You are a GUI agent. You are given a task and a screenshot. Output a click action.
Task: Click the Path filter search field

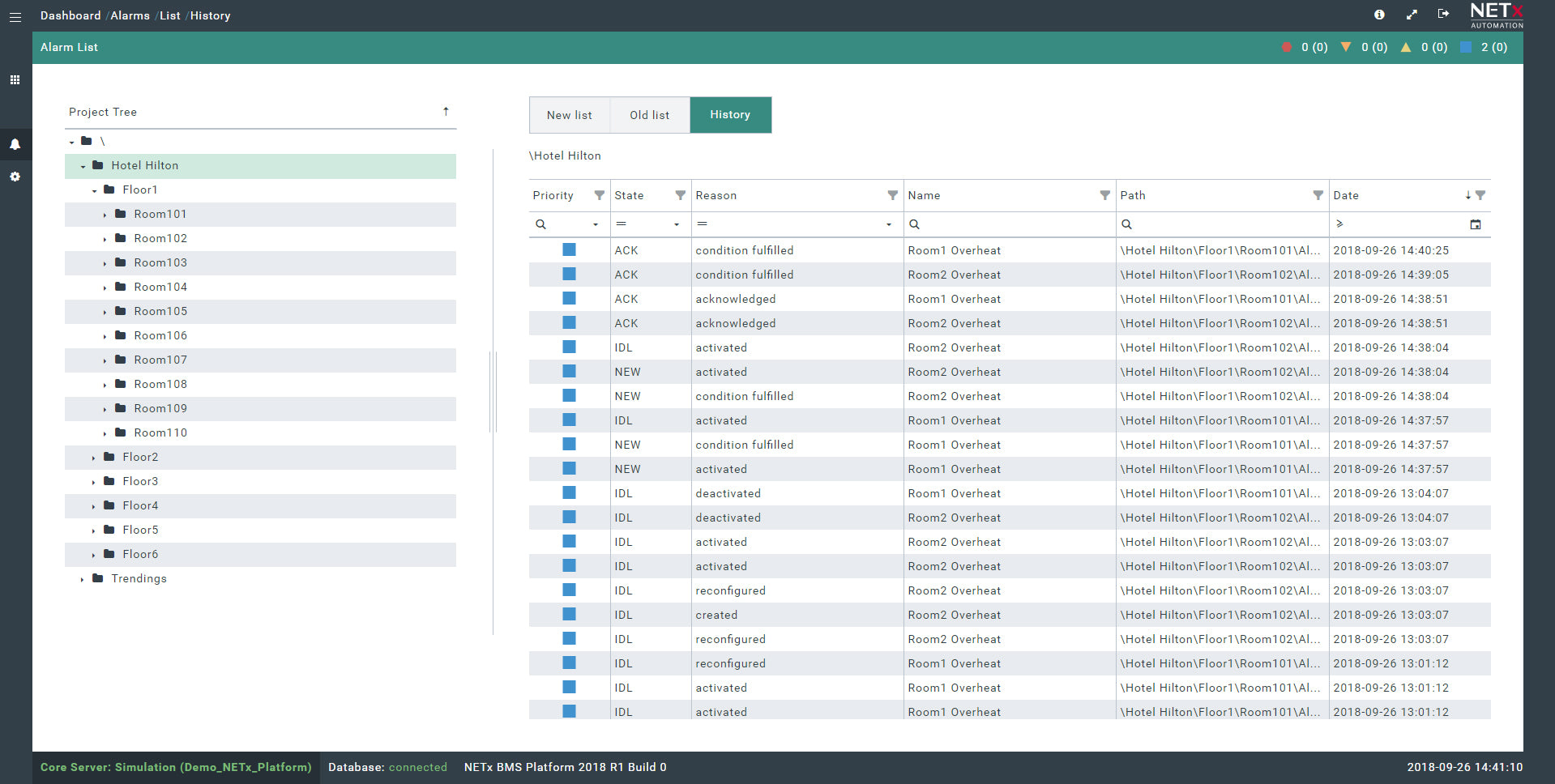(x=1222, y=224)
